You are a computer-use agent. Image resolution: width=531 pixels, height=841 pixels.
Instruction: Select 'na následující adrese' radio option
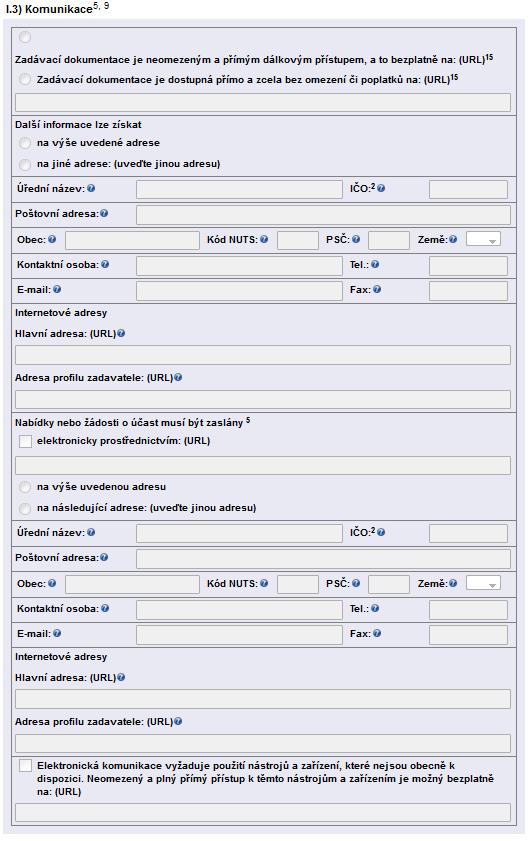coord(25,508)
